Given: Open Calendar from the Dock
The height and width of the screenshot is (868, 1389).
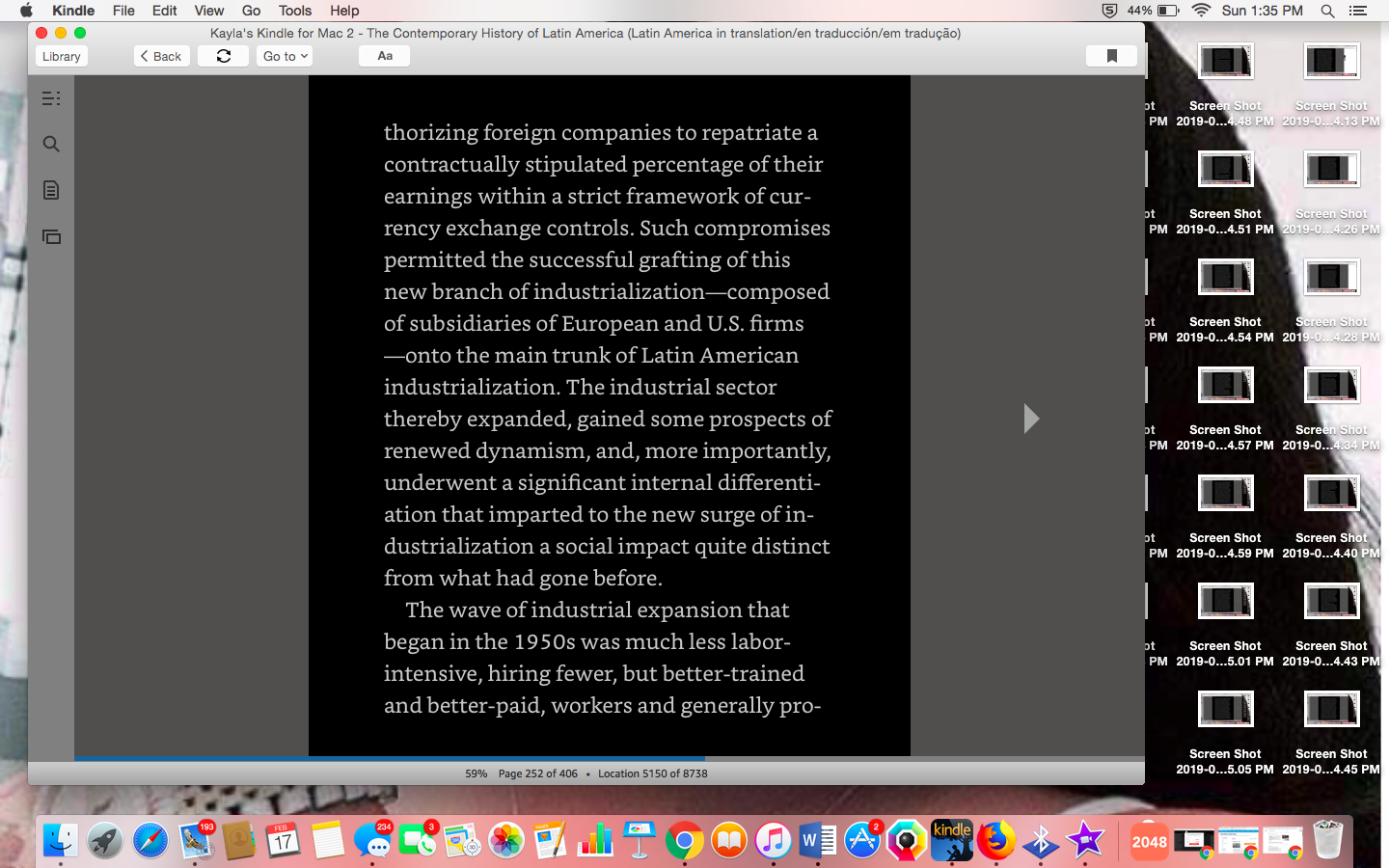Looking at the screenshot, I should 284,840.
